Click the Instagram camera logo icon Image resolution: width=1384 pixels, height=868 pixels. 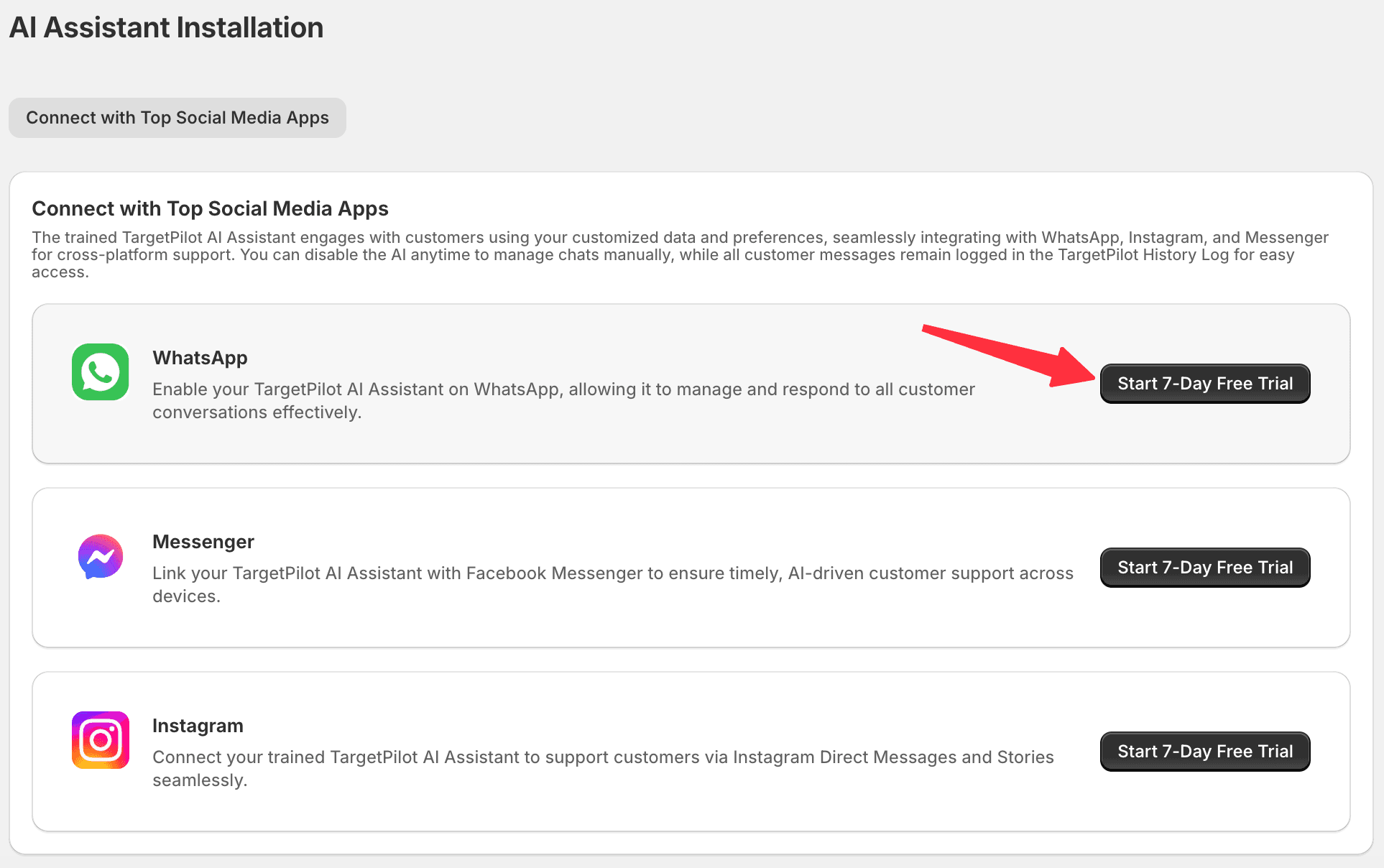pyautogui.click(x=101, y=740)
